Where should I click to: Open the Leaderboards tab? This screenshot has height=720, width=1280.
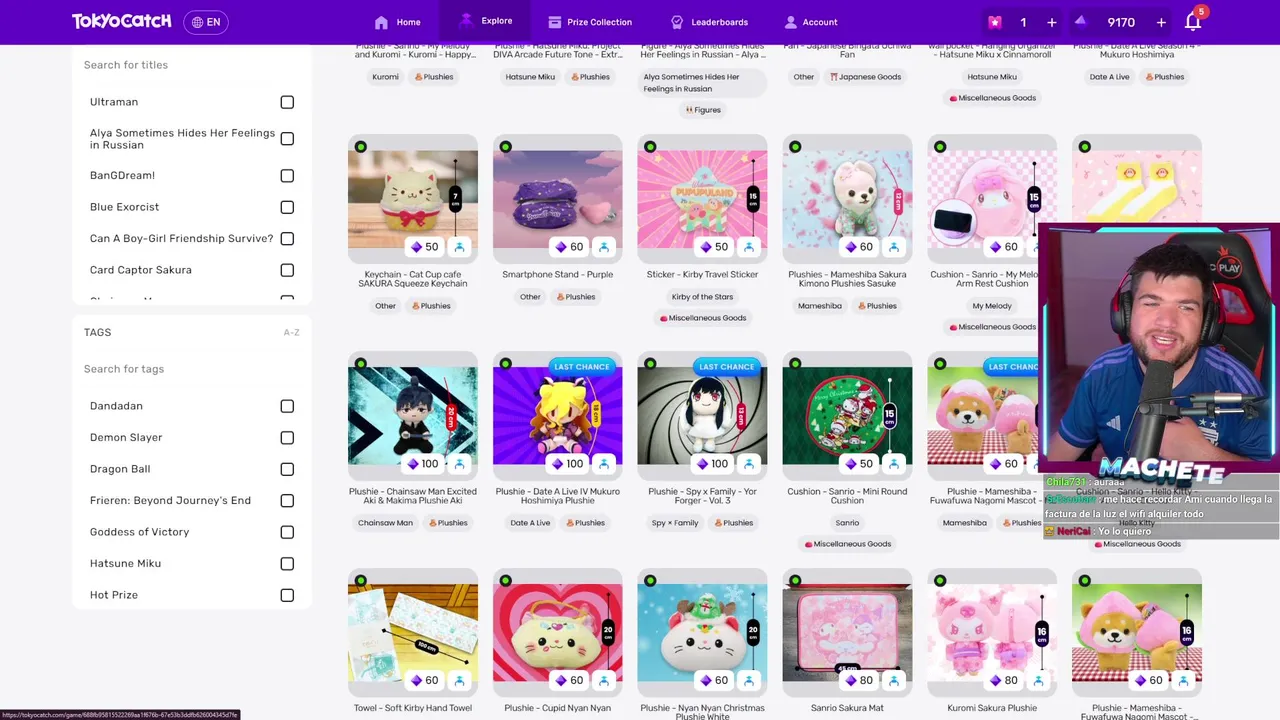point(709,22)
